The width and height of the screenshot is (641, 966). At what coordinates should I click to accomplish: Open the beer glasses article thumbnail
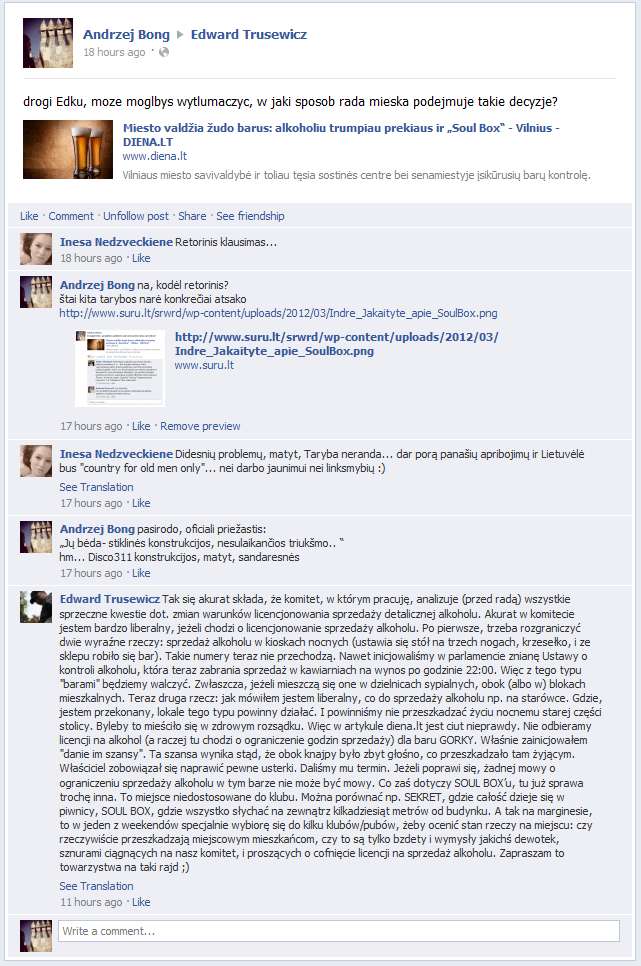coord(68,150)
